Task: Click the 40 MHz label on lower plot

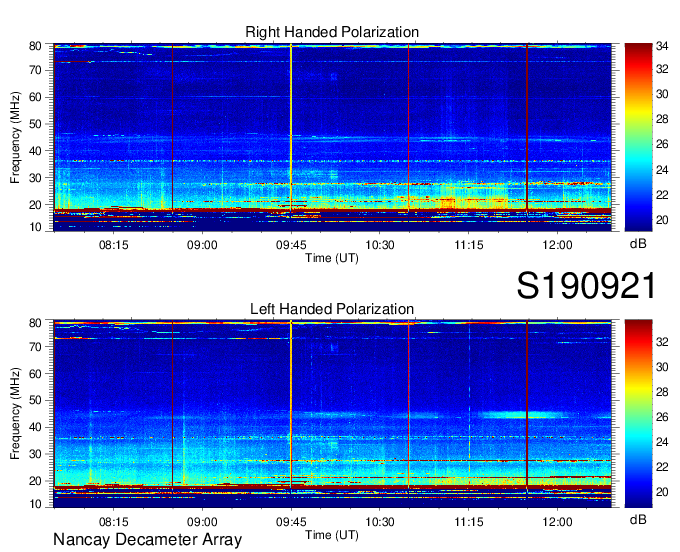Action: pyautogui.click(x=35, y=428)
